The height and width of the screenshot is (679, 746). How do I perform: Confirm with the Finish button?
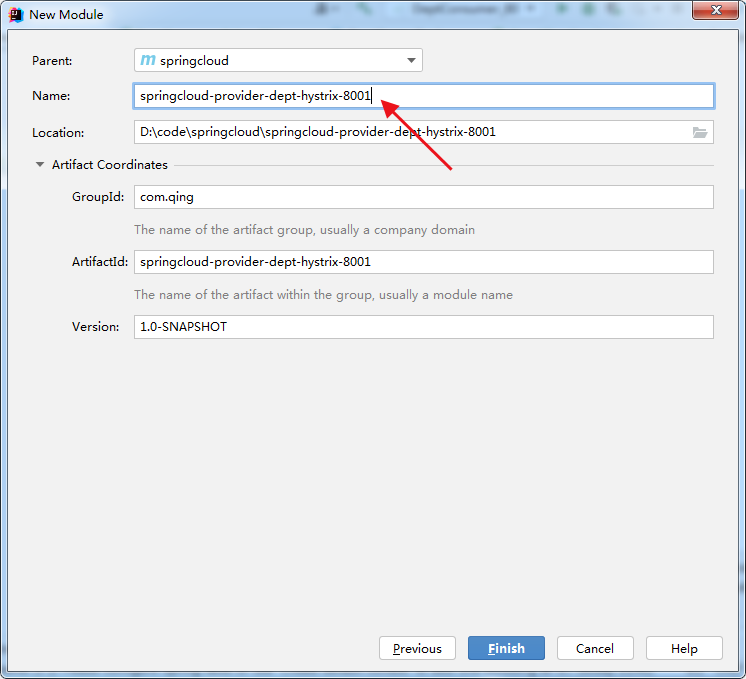coord(506,648)
